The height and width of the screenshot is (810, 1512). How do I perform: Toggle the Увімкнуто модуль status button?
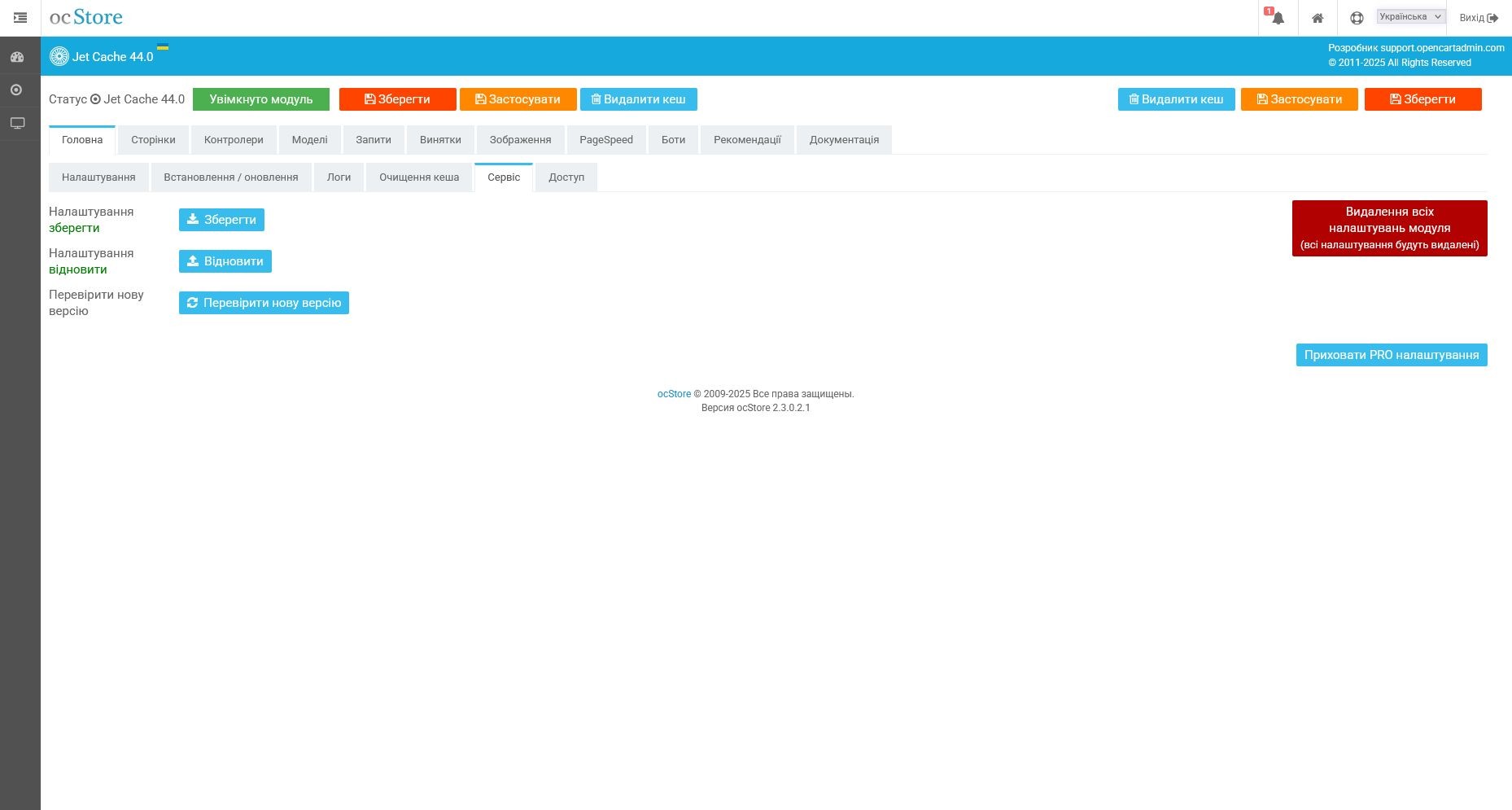pos(260,99)
